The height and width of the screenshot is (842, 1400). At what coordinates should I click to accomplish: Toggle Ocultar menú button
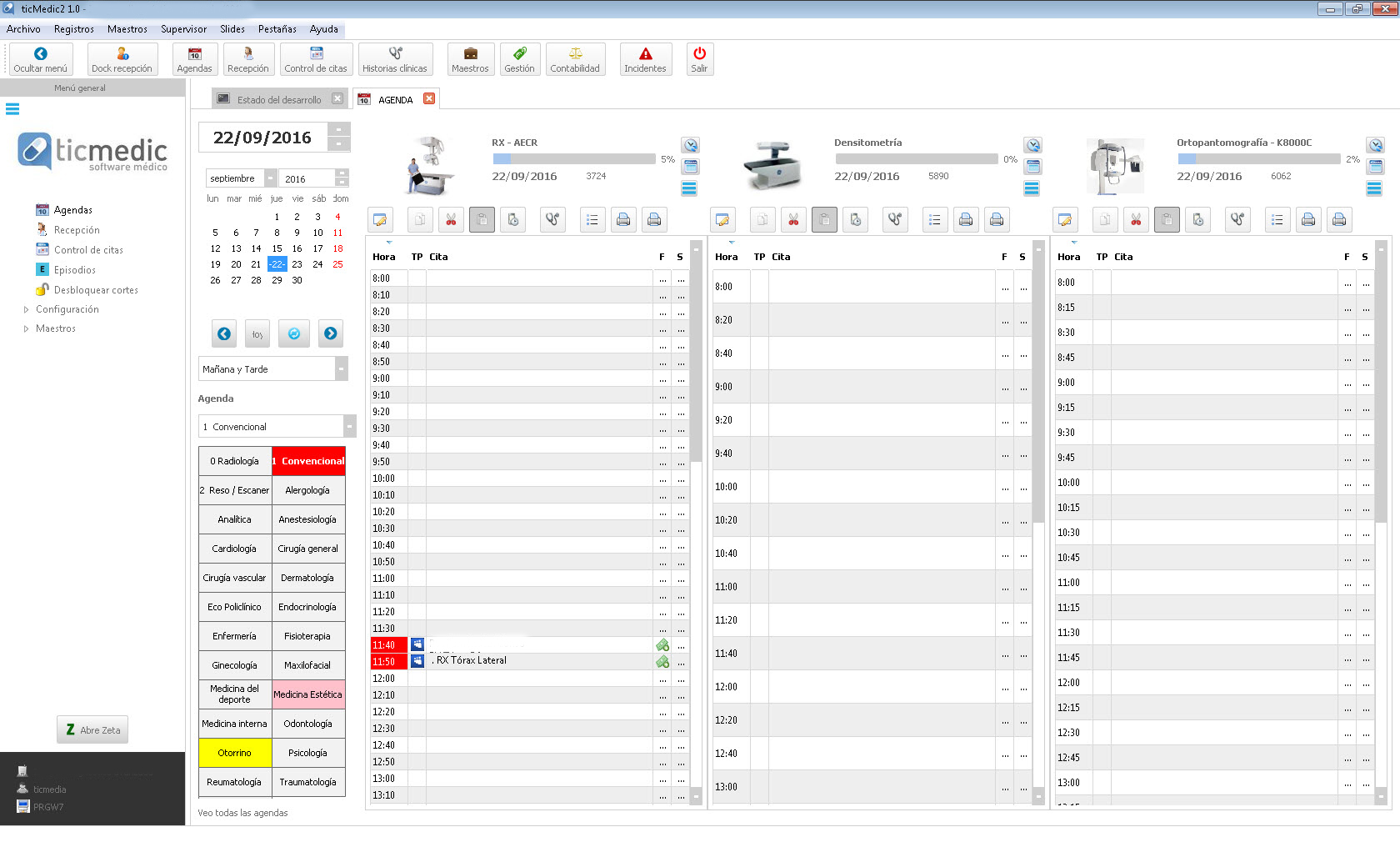tap(41, 59)
